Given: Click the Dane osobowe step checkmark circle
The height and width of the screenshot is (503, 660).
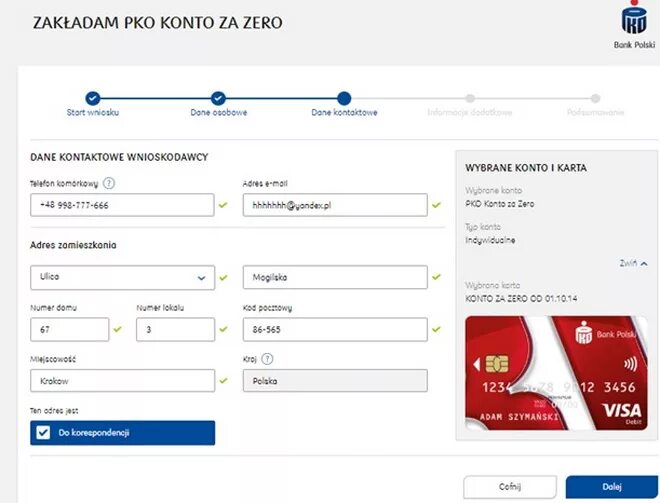Looking at the screenshot, I should point(218,98).
